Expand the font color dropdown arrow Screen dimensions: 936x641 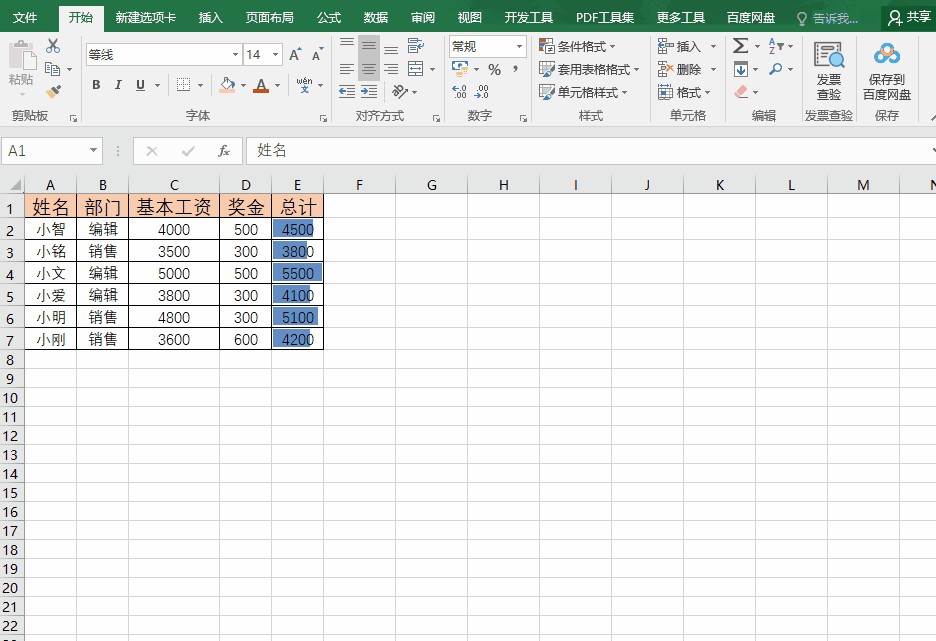[x=278, y=85]
